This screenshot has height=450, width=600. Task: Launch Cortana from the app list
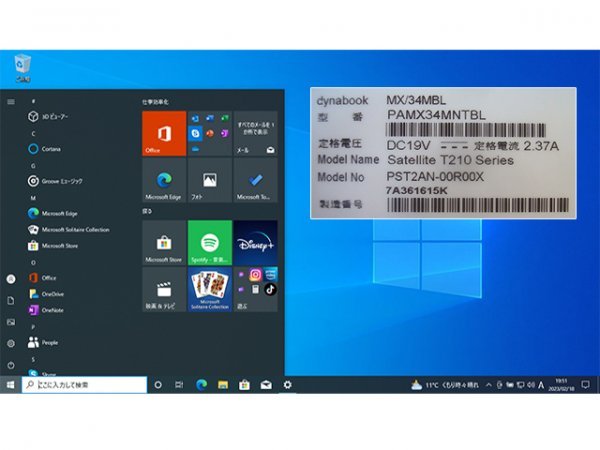click(44, 149)
